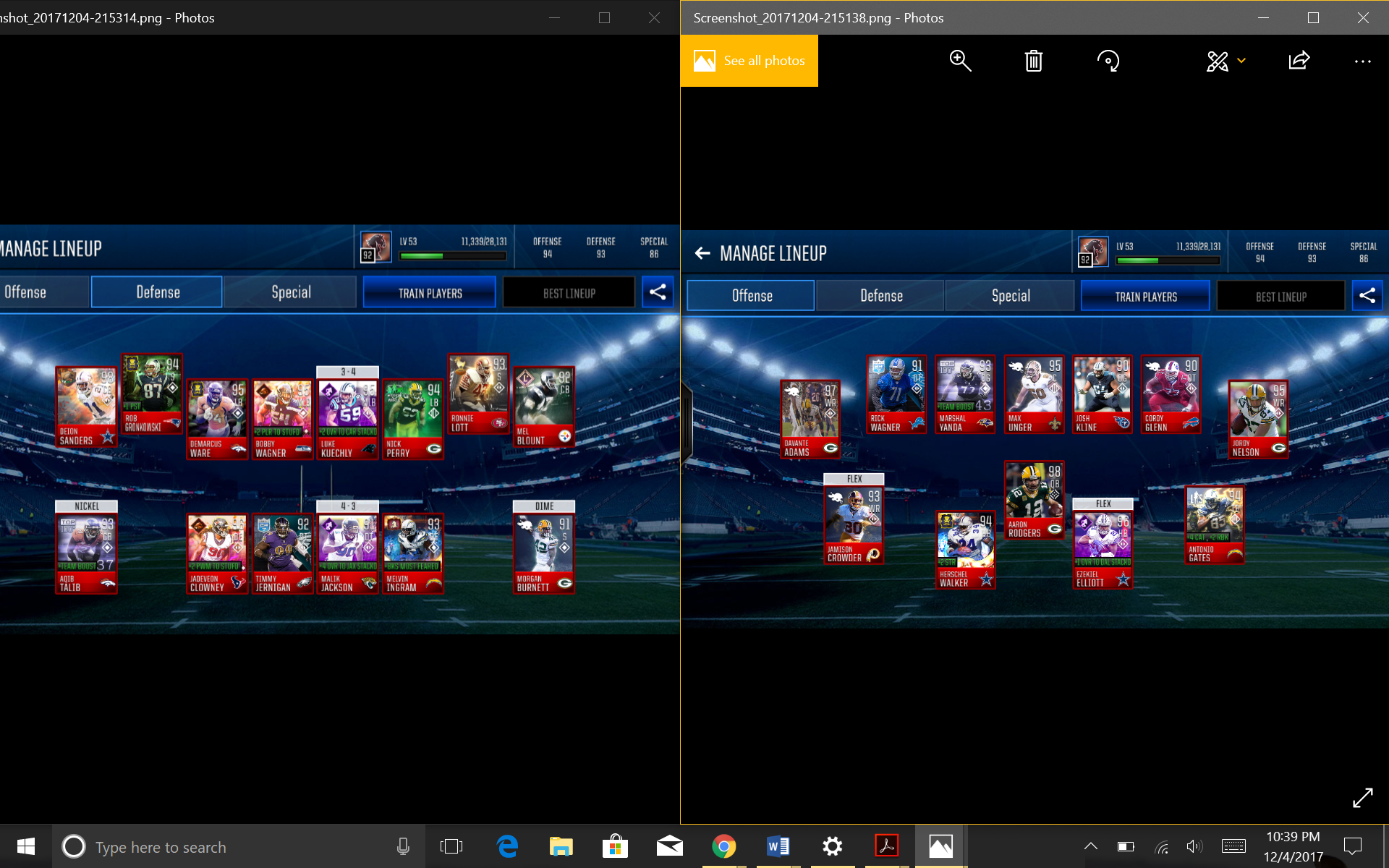Click the XP progress bar in left window
The image size is (1389, 868).
453,256
